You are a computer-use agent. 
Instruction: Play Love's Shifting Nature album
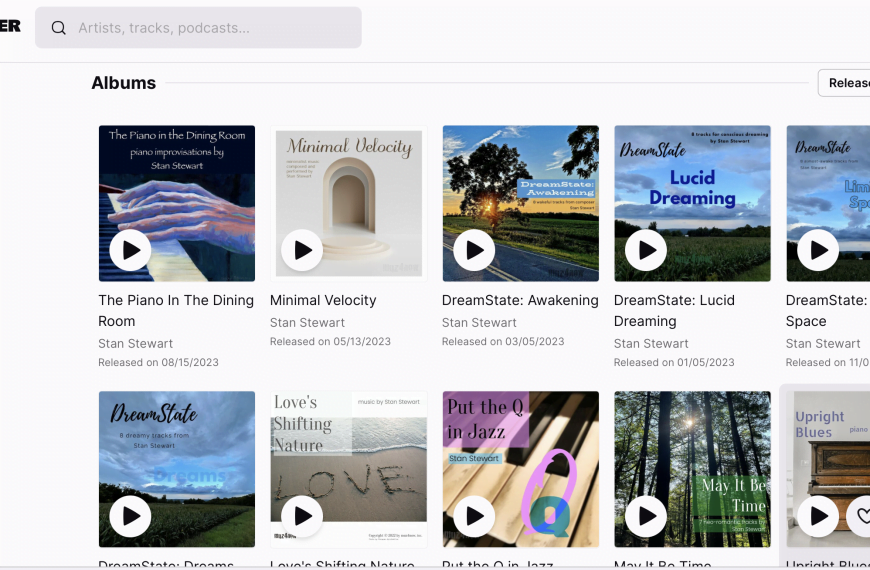pyautogui.click(x=302, y=516)
